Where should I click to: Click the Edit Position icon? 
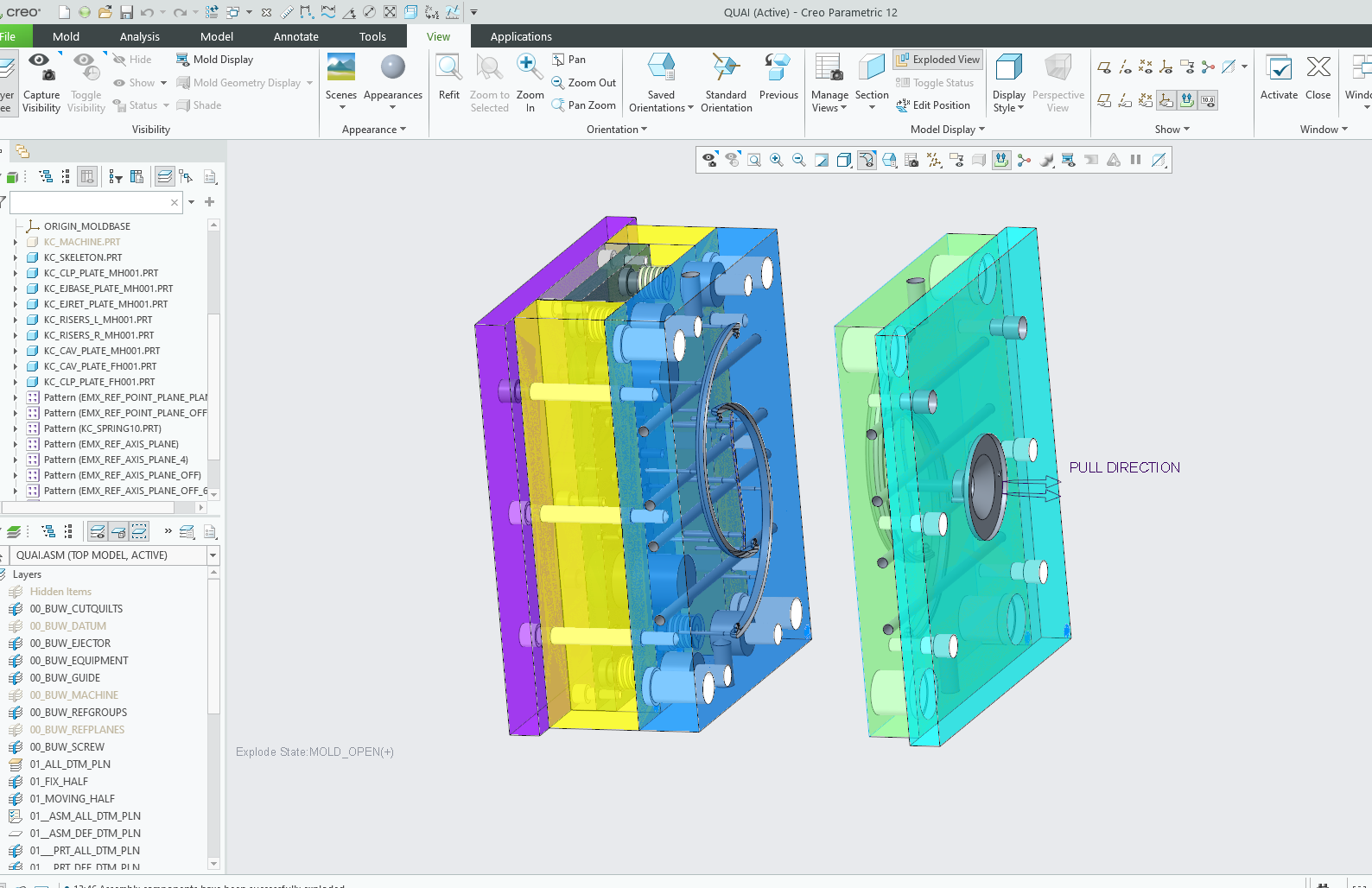[933, 105]
